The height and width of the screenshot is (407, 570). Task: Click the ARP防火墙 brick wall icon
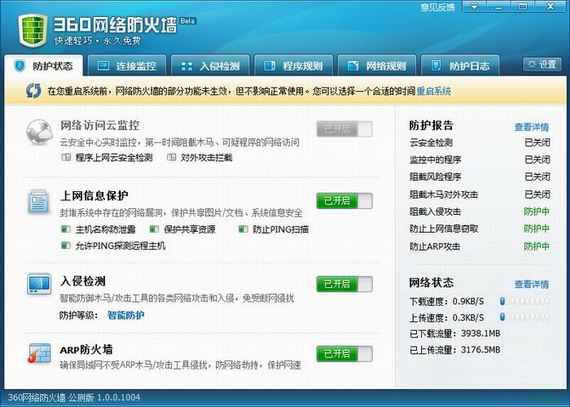[39, 353]
